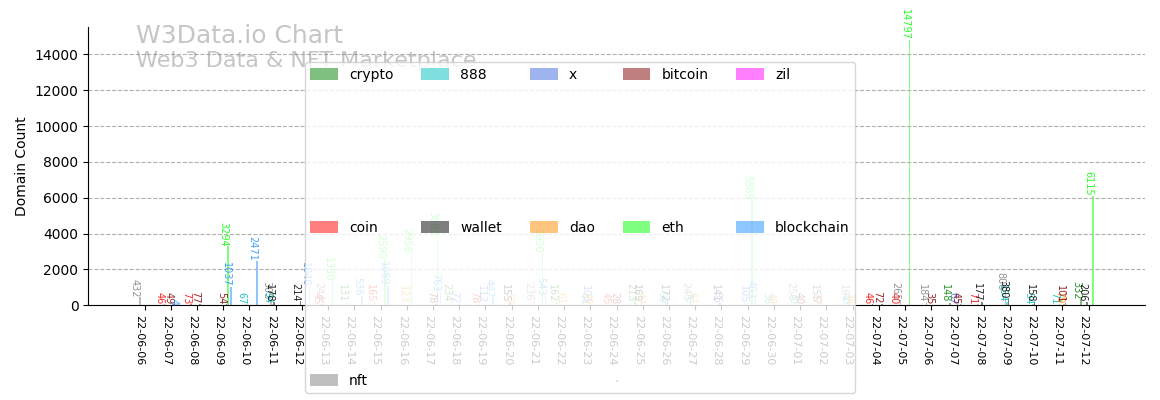1160x400 pixels.
Task: Click the nft gray legend swatch
Action: point(324,380)
